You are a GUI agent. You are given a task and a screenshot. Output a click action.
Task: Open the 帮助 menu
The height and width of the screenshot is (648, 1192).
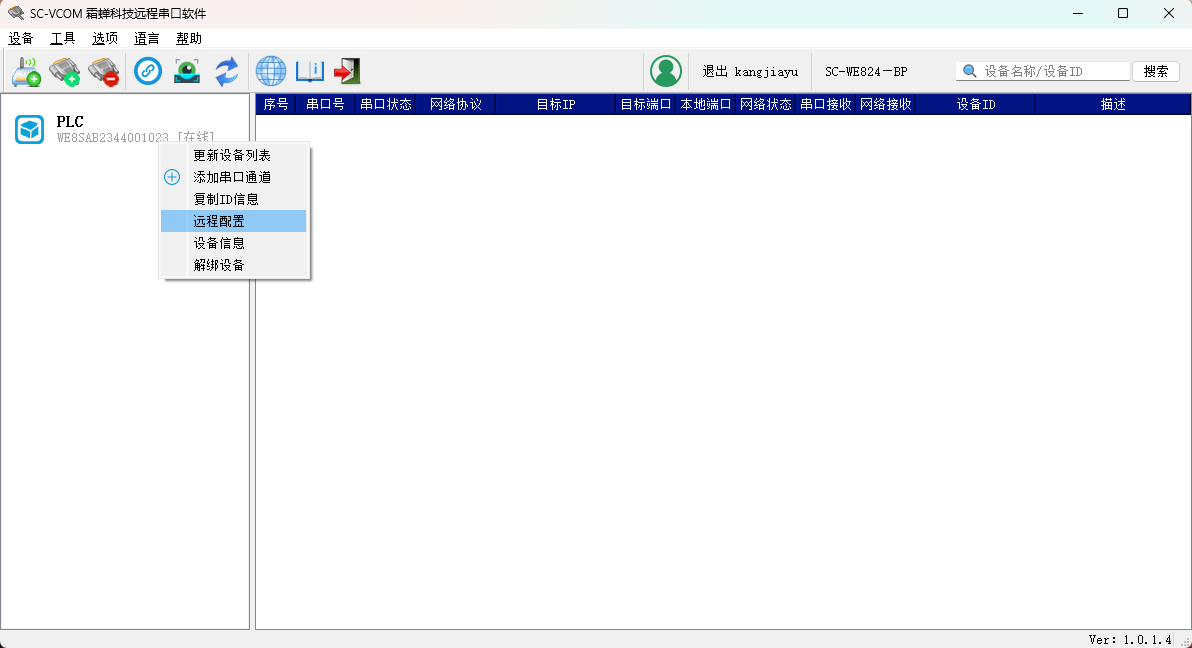coord(189,38)
